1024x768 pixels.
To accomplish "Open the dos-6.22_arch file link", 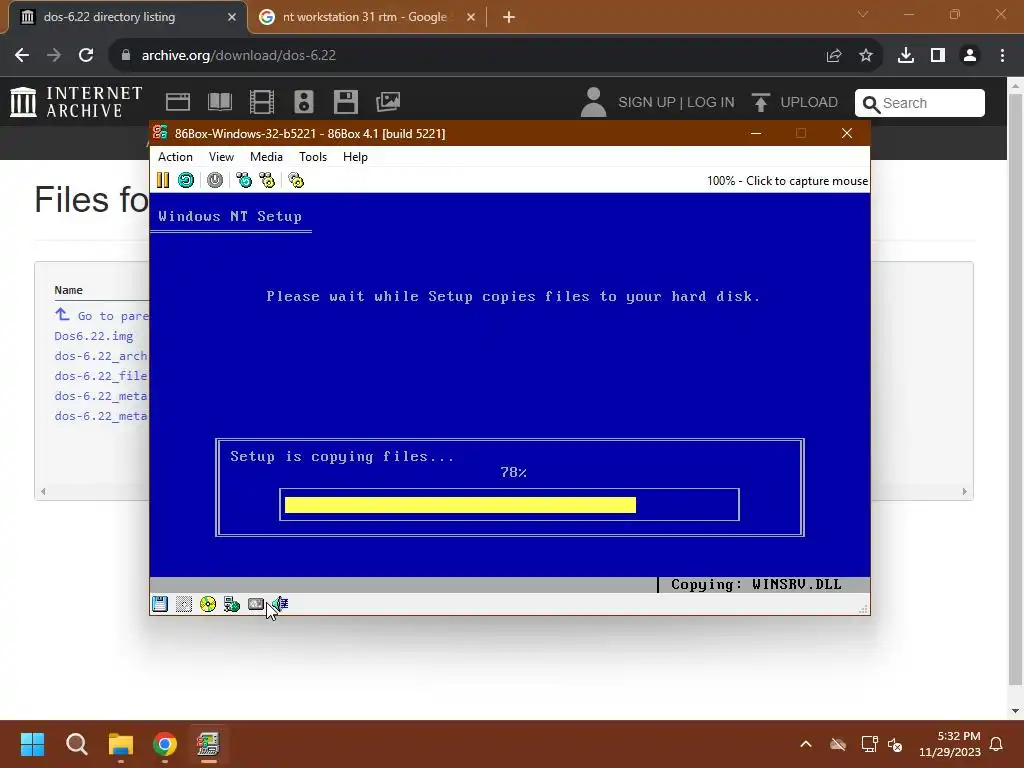I will pos(102,356).
